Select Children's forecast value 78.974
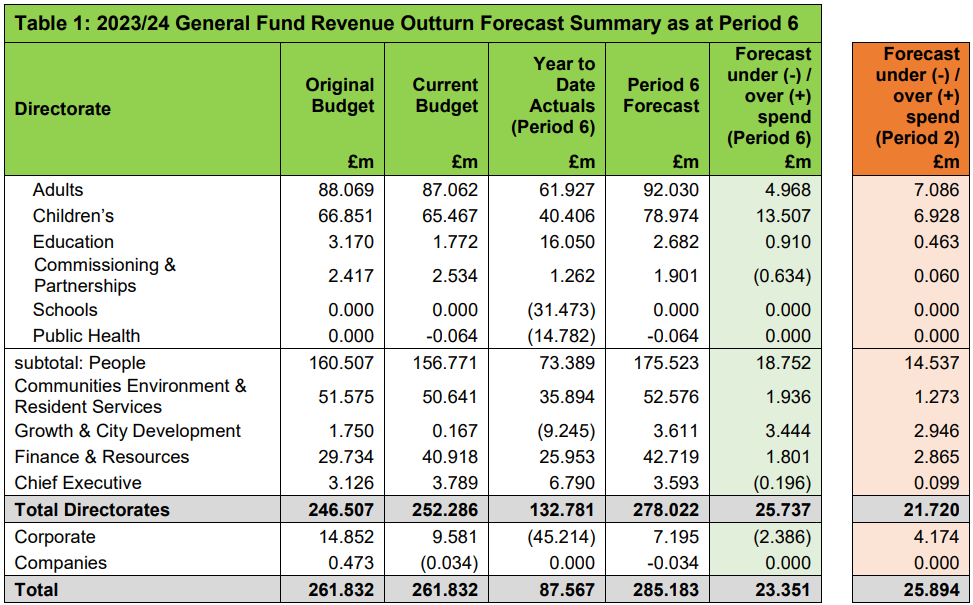 (x=671, y=216)
